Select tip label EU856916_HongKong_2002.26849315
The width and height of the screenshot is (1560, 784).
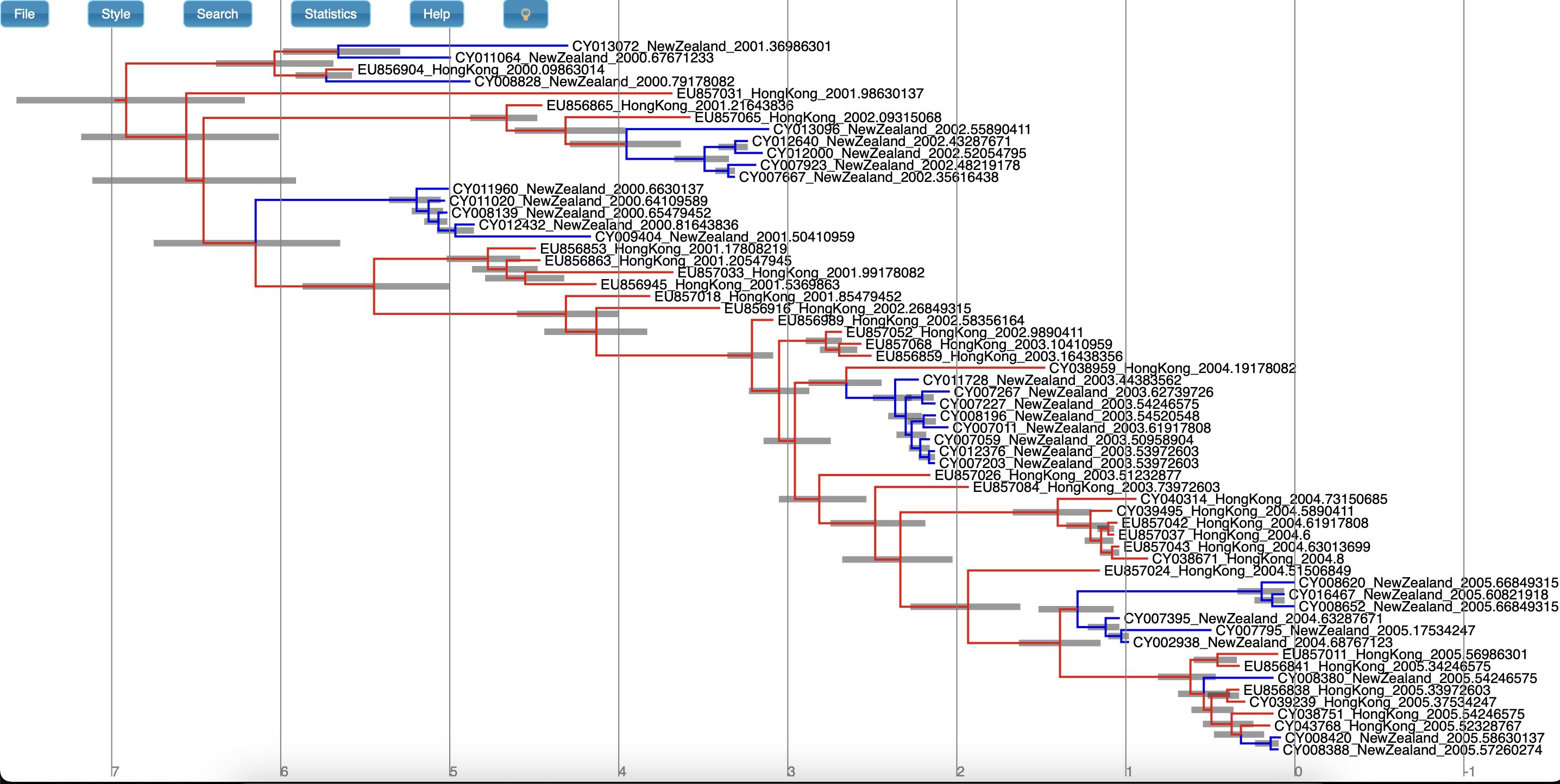click(x=848, y=309)
